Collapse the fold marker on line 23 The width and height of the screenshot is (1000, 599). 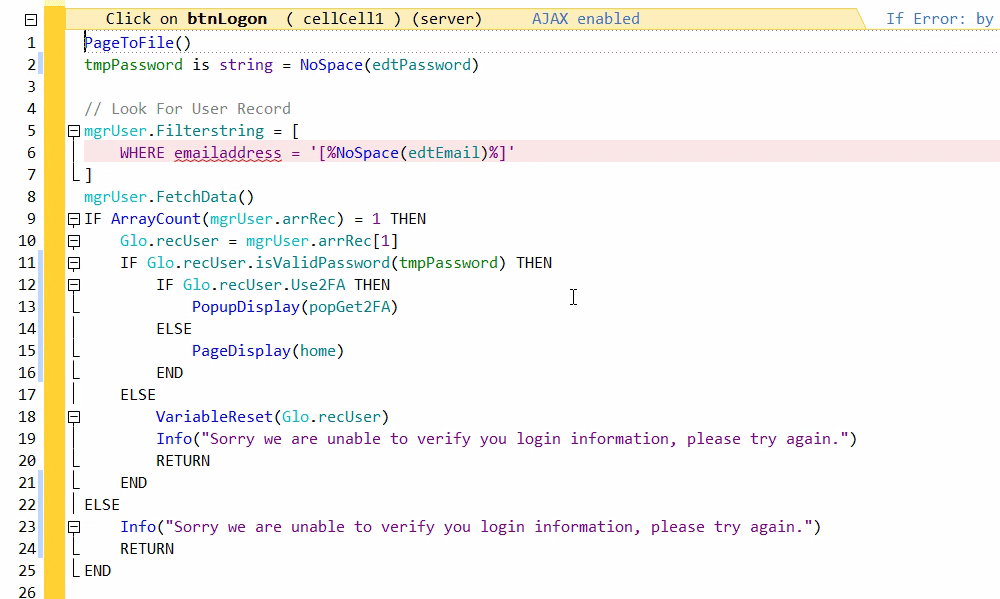[x=73, y=527]
